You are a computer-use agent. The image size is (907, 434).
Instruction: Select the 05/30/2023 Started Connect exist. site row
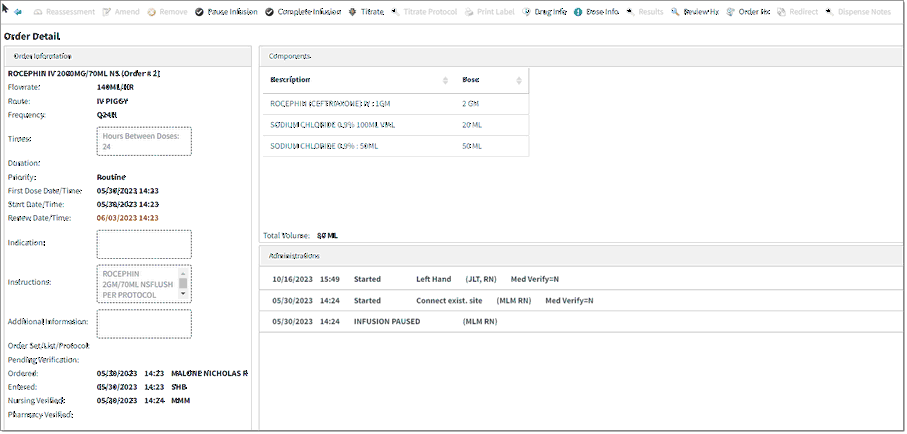581,300
